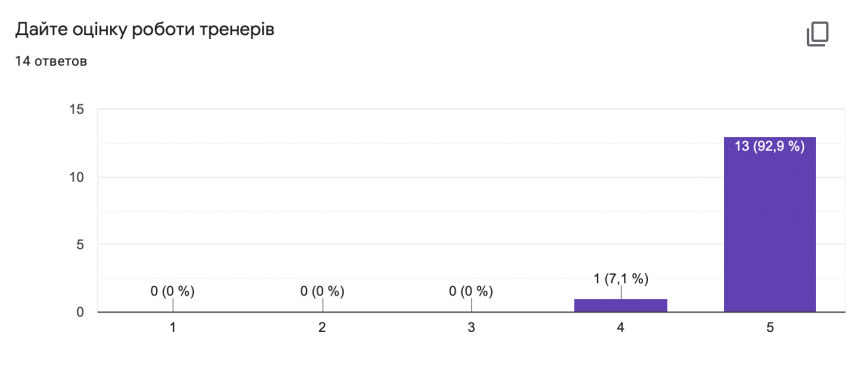Click the small purple bar for rating 4

pos(621,305)
